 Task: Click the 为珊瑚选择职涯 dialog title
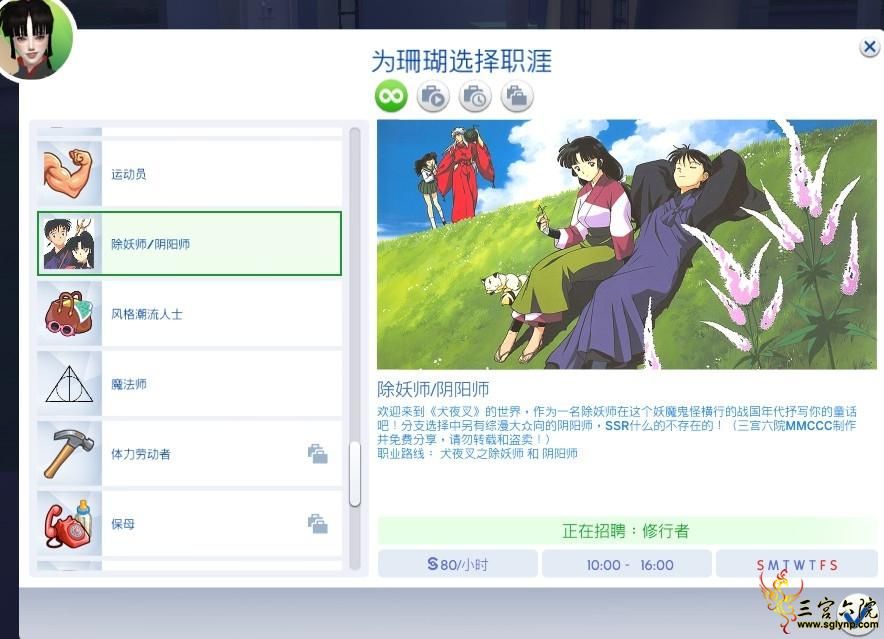[x=461, y=60]
